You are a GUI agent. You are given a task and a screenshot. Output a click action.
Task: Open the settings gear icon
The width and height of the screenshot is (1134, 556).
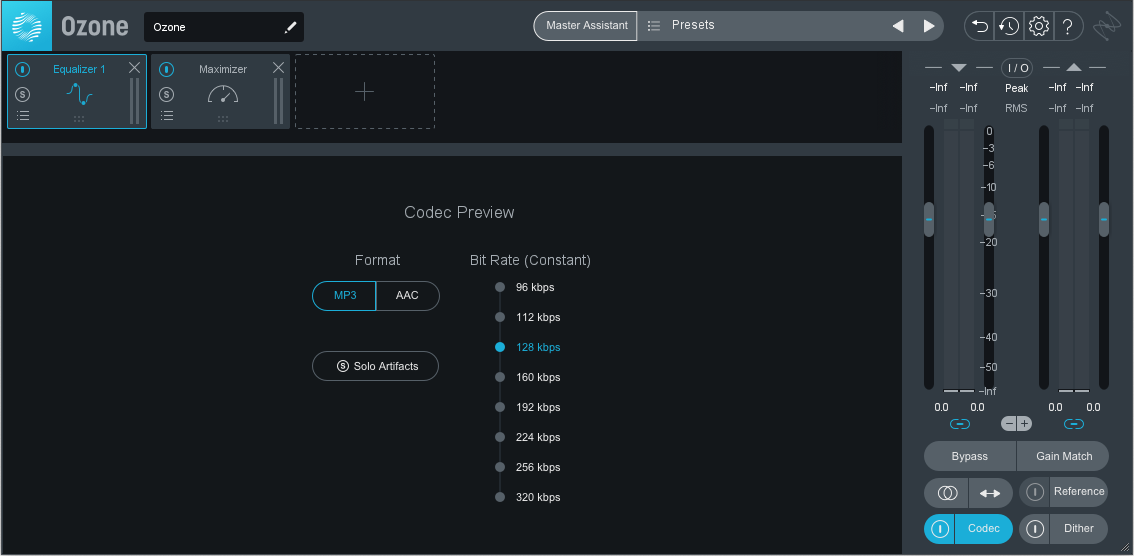pyautogui.click(x=1039, y=27)
